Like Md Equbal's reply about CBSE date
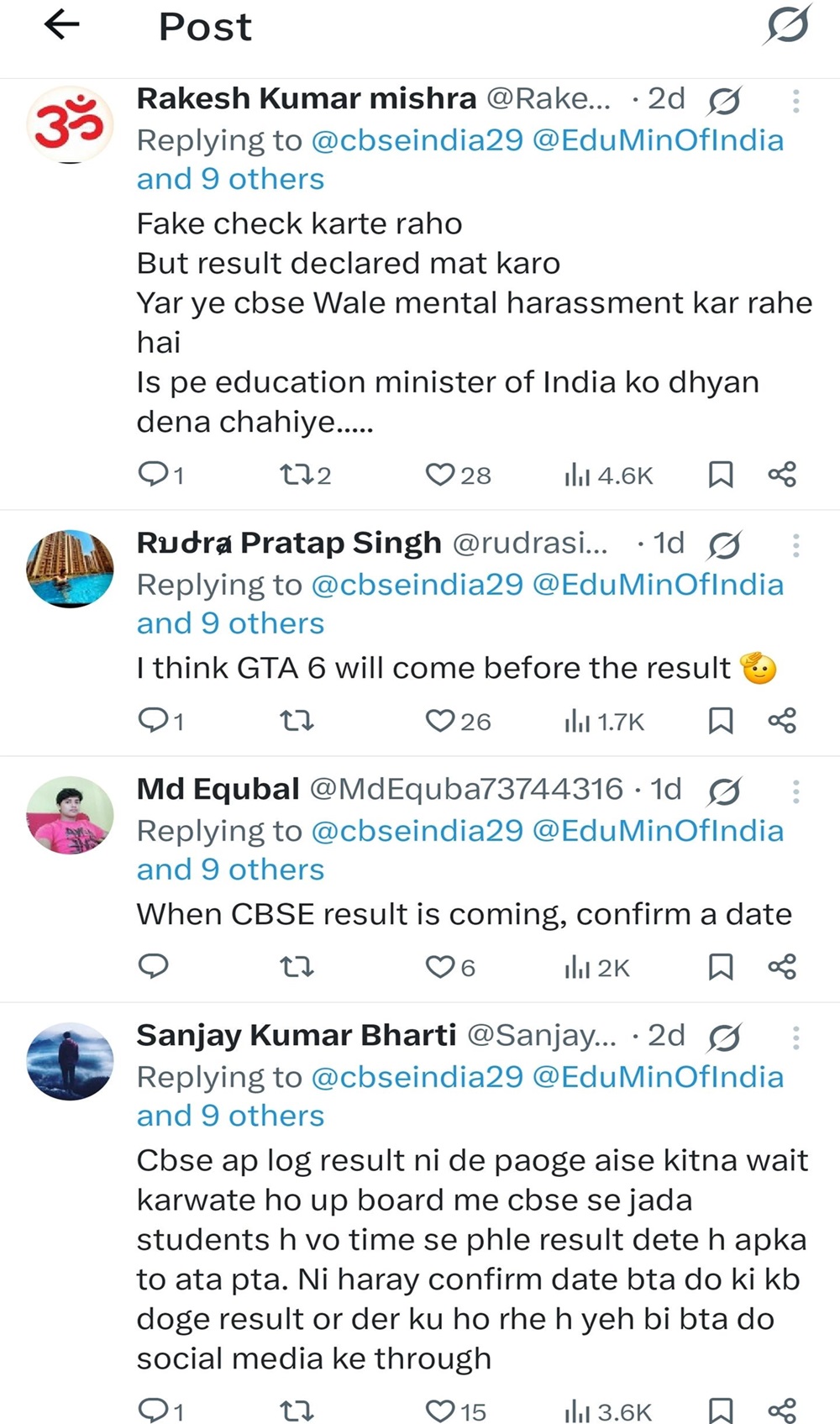Screen dimensions: 840x1424 pyautogui.click(x=440, y=967)
